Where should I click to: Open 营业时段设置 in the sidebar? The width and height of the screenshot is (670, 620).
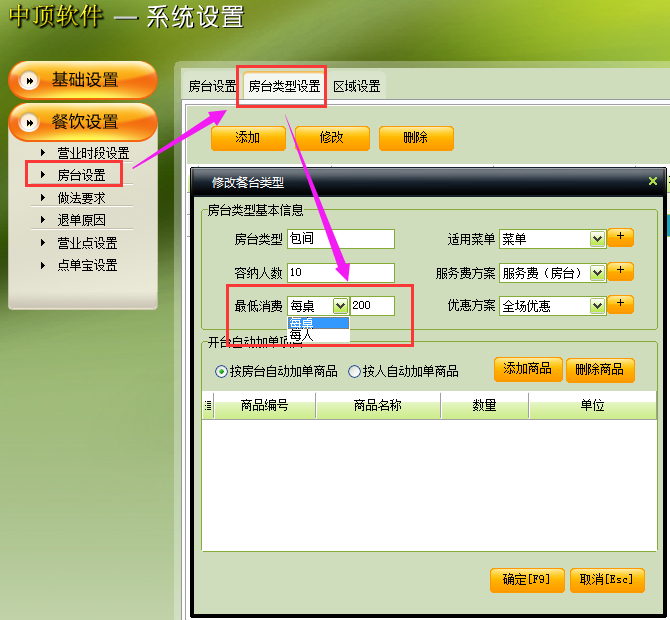pos(93,153)
